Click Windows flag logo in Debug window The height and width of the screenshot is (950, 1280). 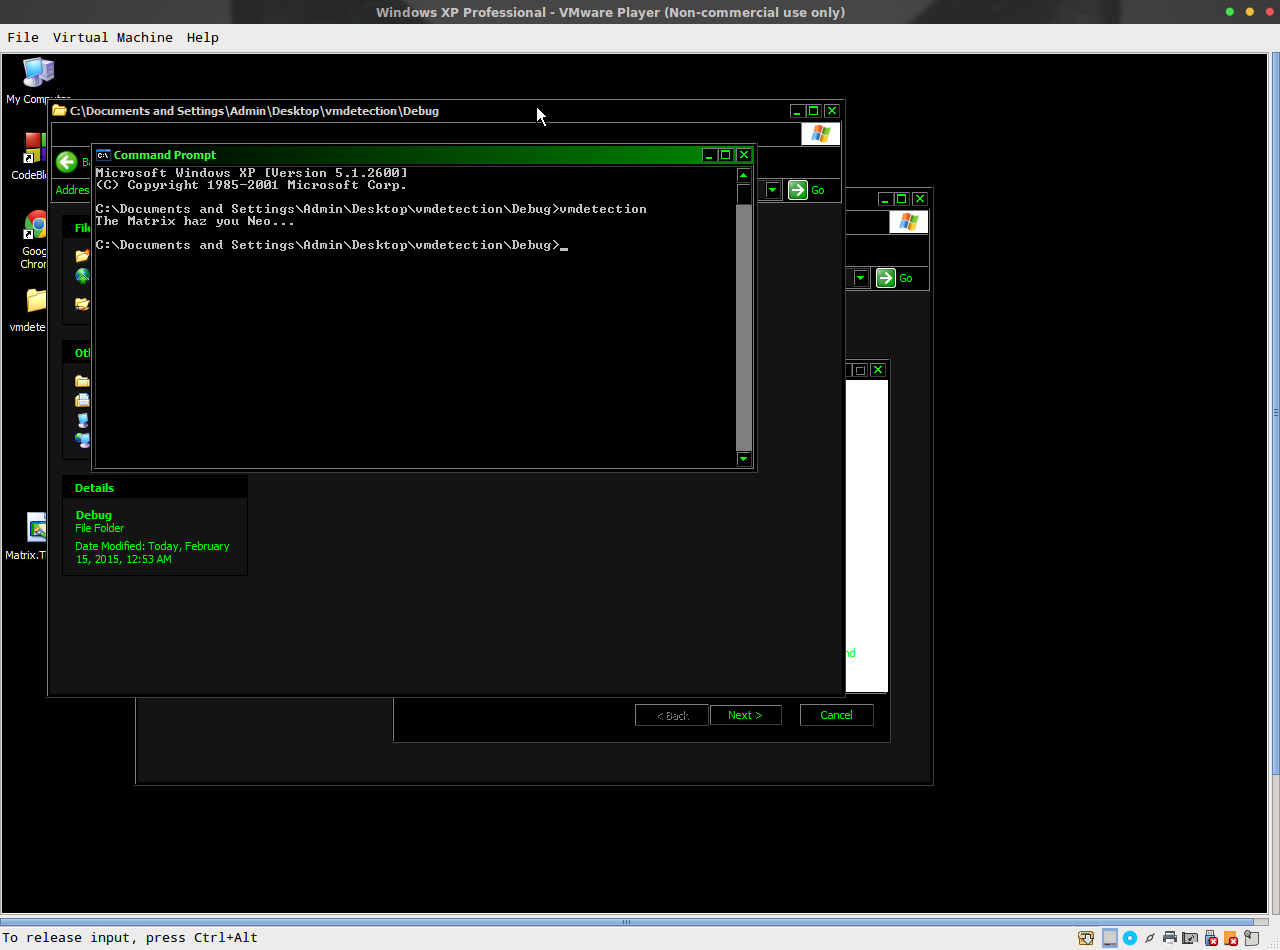click(x=821, y=134)
